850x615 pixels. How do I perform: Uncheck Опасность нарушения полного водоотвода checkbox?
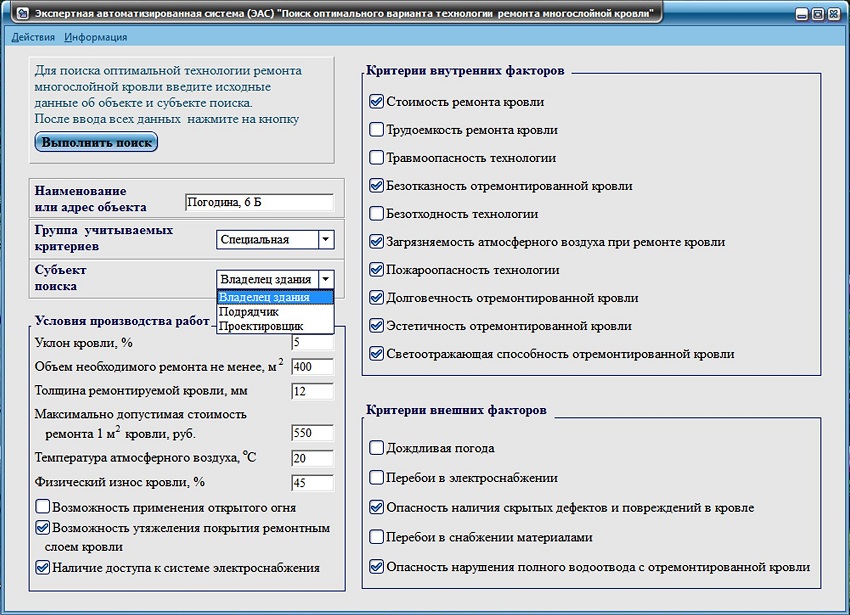click(x=376, y=567)
